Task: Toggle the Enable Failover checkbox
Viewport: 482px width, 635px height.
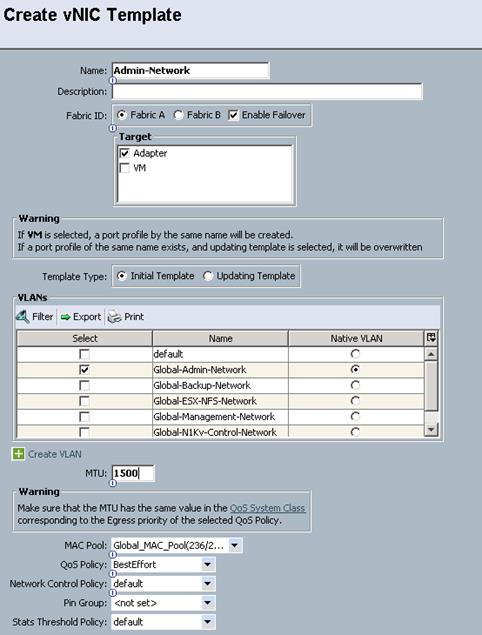Action: [x=233, y=115]
